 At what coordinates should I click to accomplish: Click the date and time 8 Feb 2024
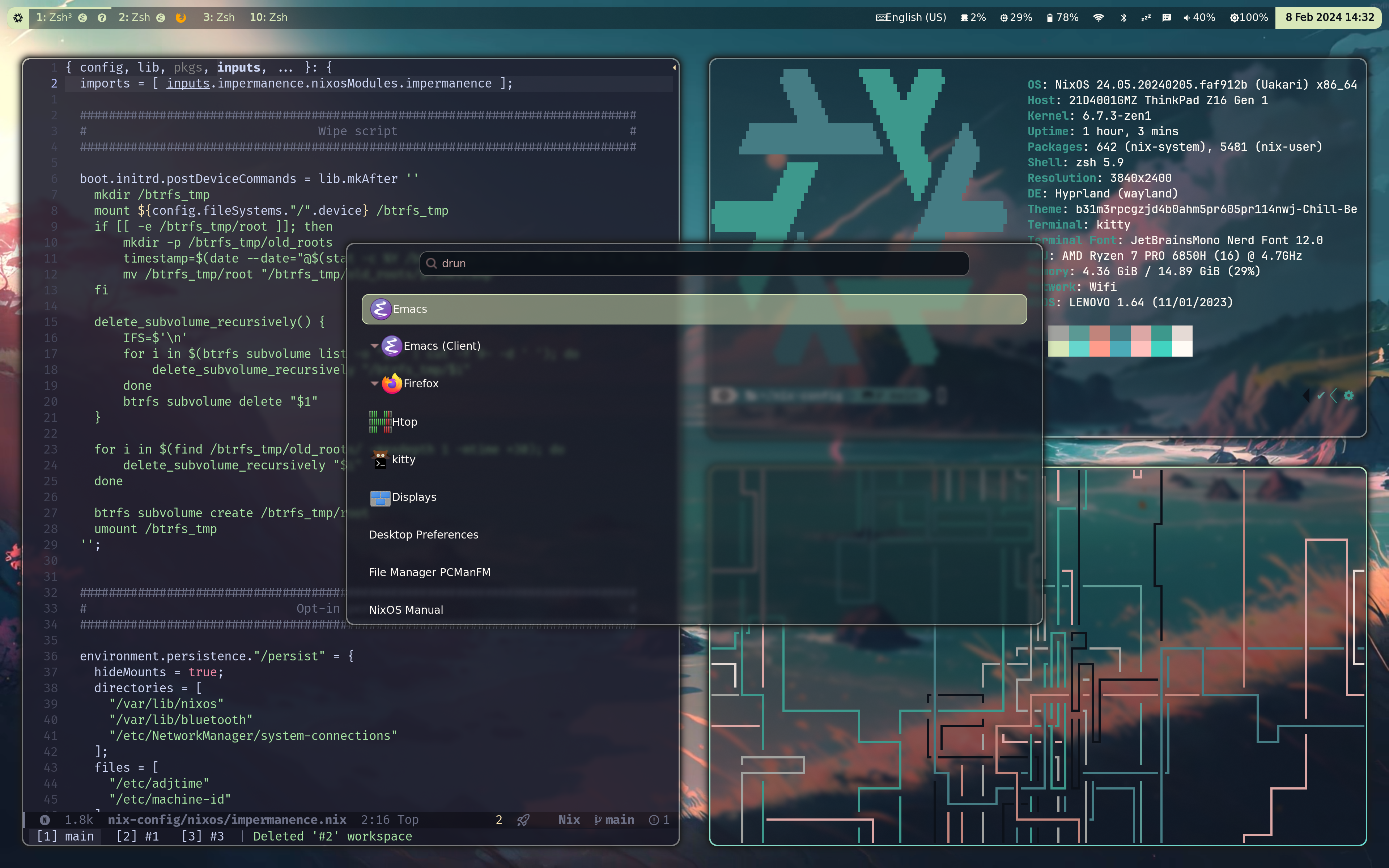coord(1329,18)
